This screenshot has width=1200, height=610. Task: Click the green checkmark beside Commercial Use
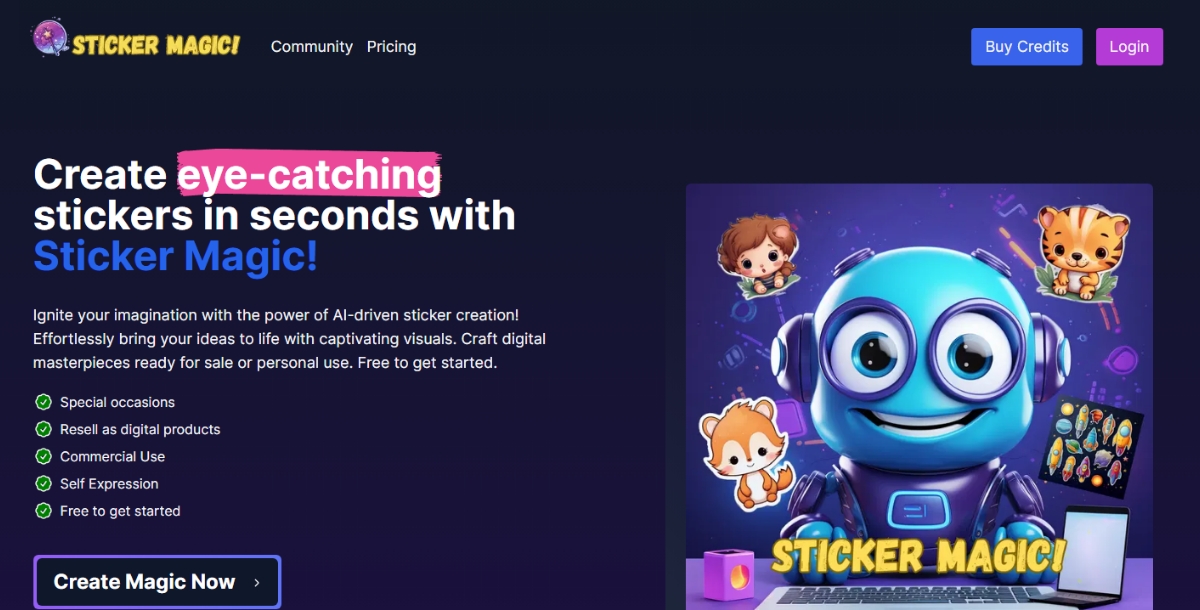tap(43, 456)
